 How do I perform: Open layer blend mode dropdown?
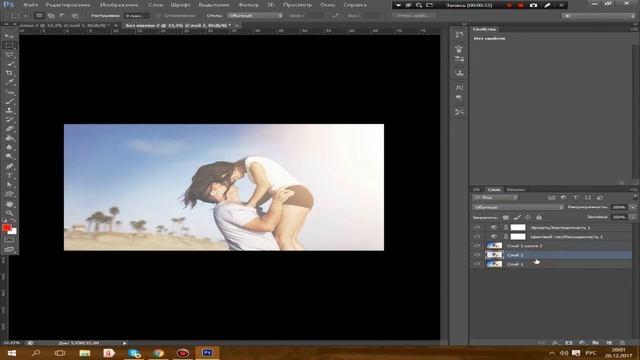518,207
